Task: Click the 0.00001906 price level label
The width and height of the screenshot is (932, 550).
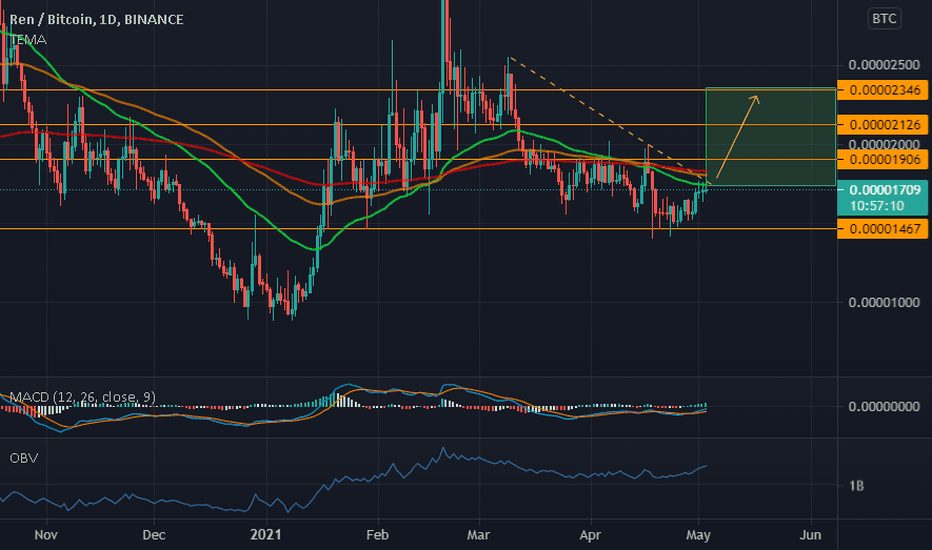Action: point(882,159)
